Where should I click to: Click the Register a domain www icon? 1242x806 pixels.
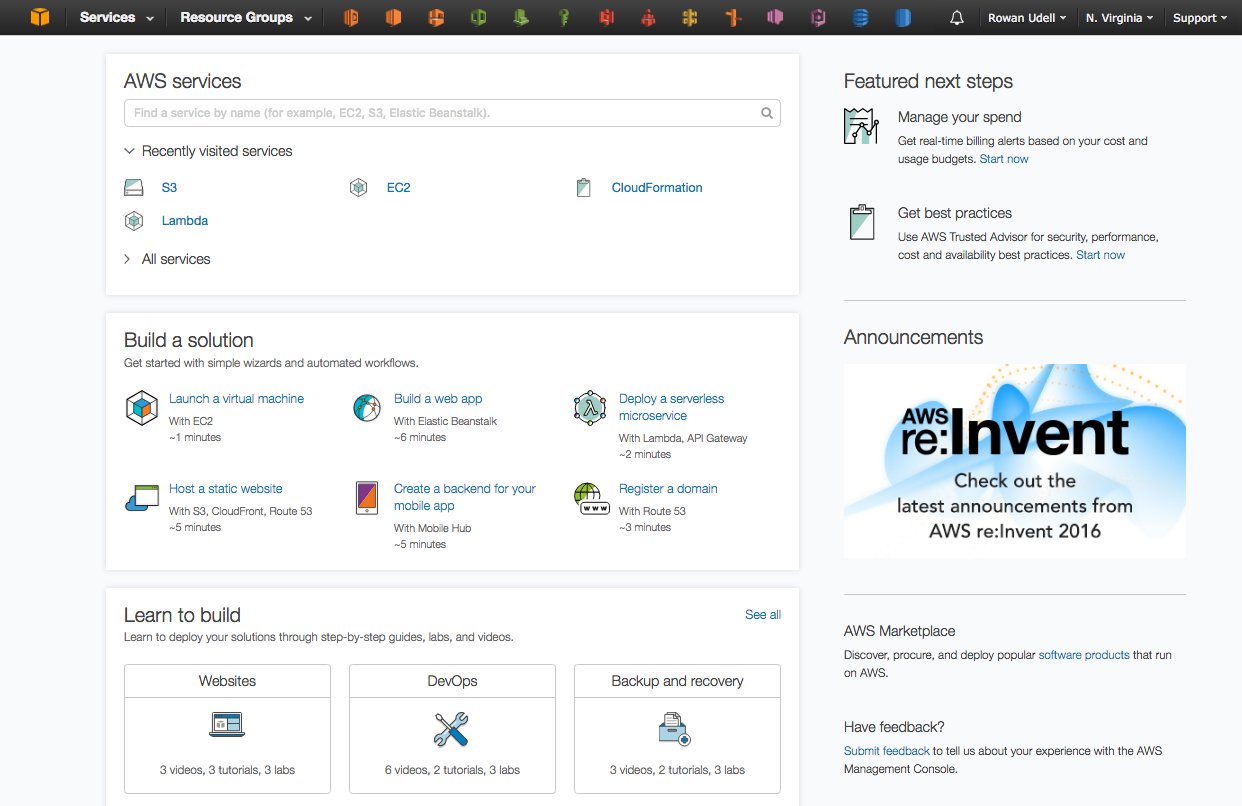pyautogui.click(x=592, y=498)
